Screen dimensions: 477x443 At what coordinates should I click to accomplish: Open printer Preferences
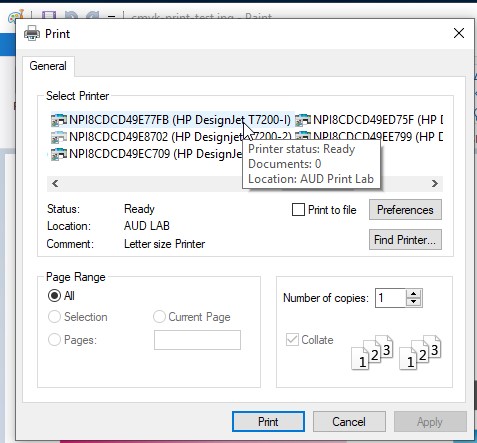pyautogui.click(x=405, y=210)
